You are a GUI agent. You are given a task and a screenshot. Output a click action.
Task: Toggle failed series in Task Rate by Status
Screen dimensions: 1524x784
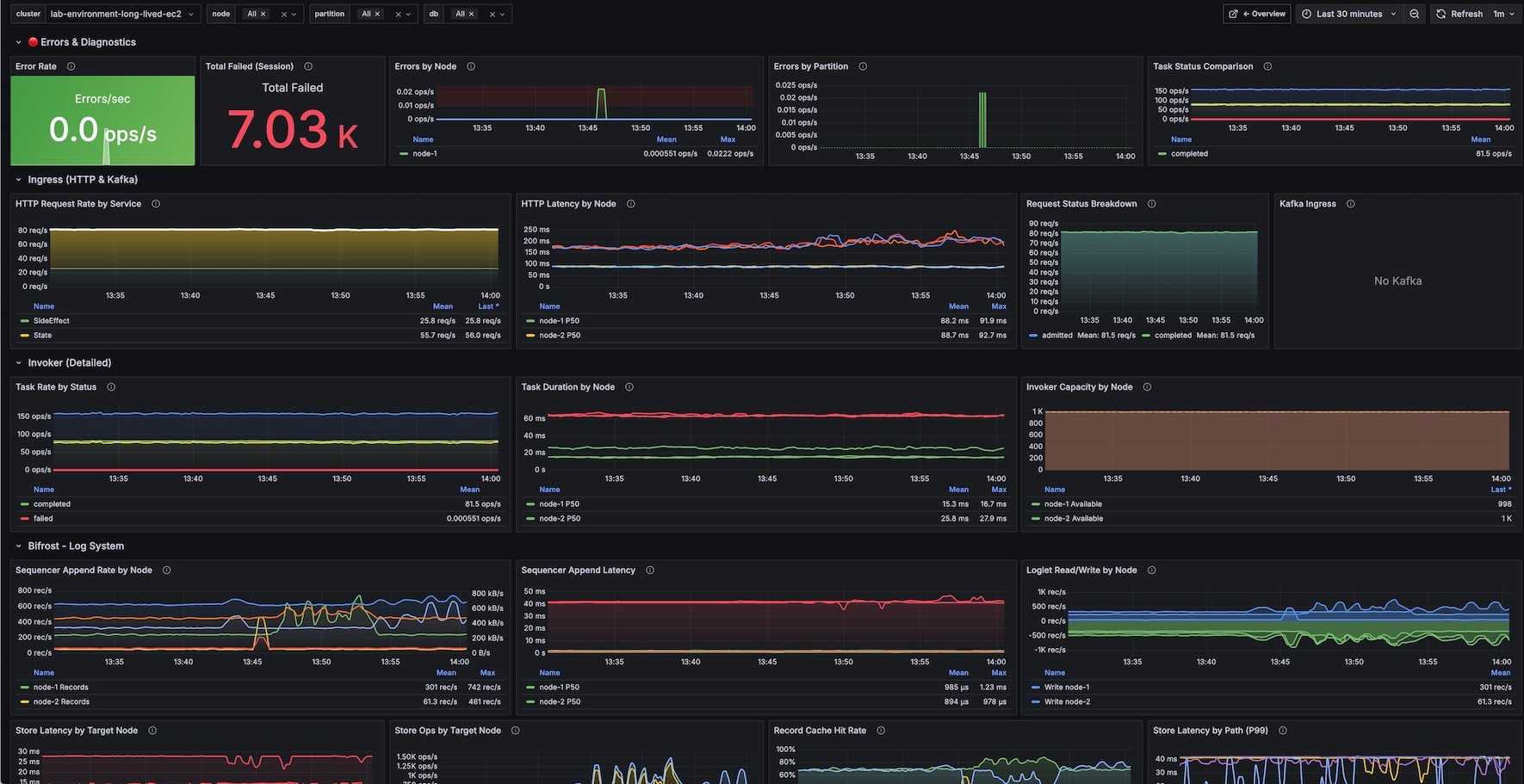click(43, 519)
